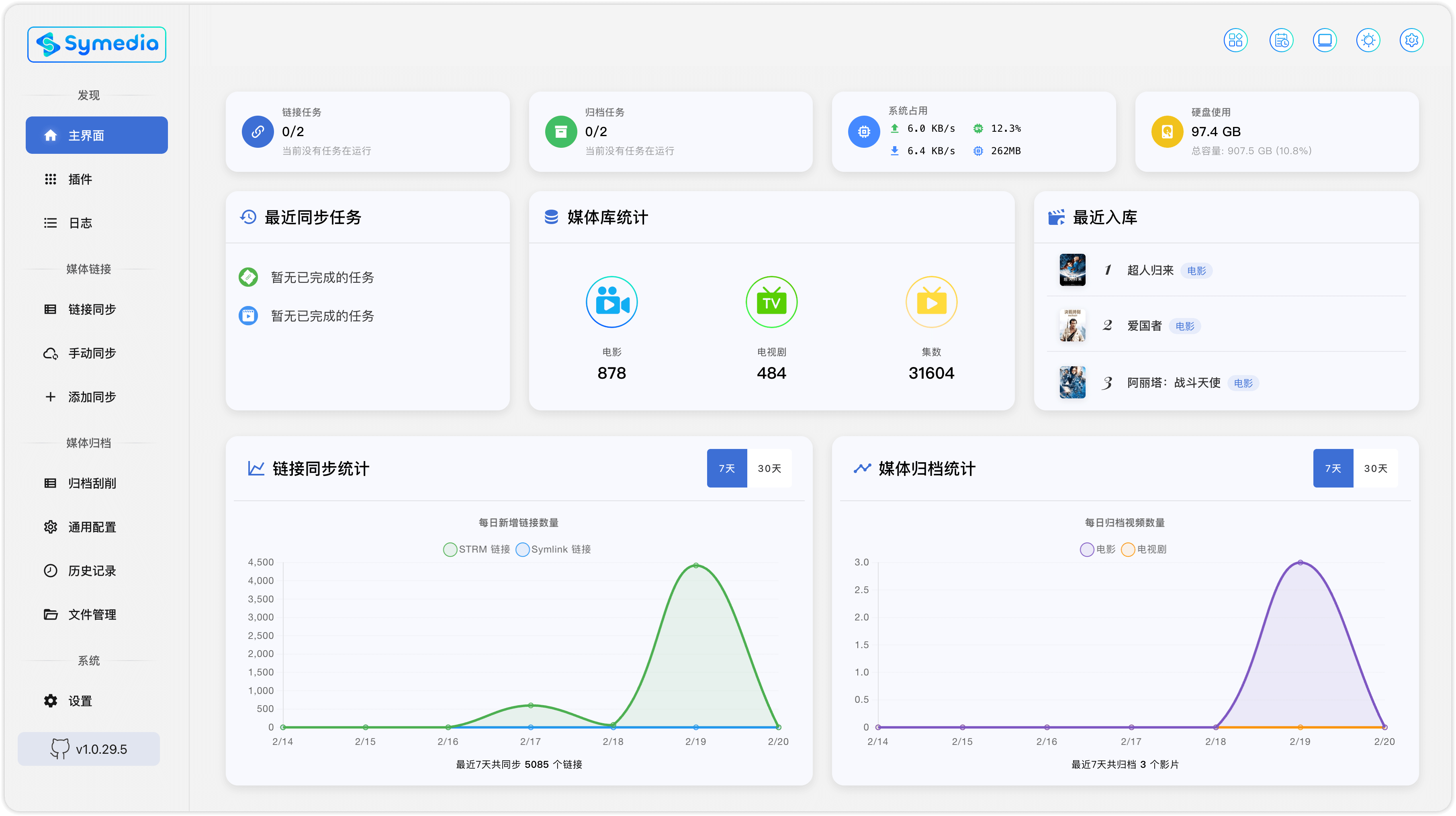Click the upload speed arrow icon

[895, 128]
